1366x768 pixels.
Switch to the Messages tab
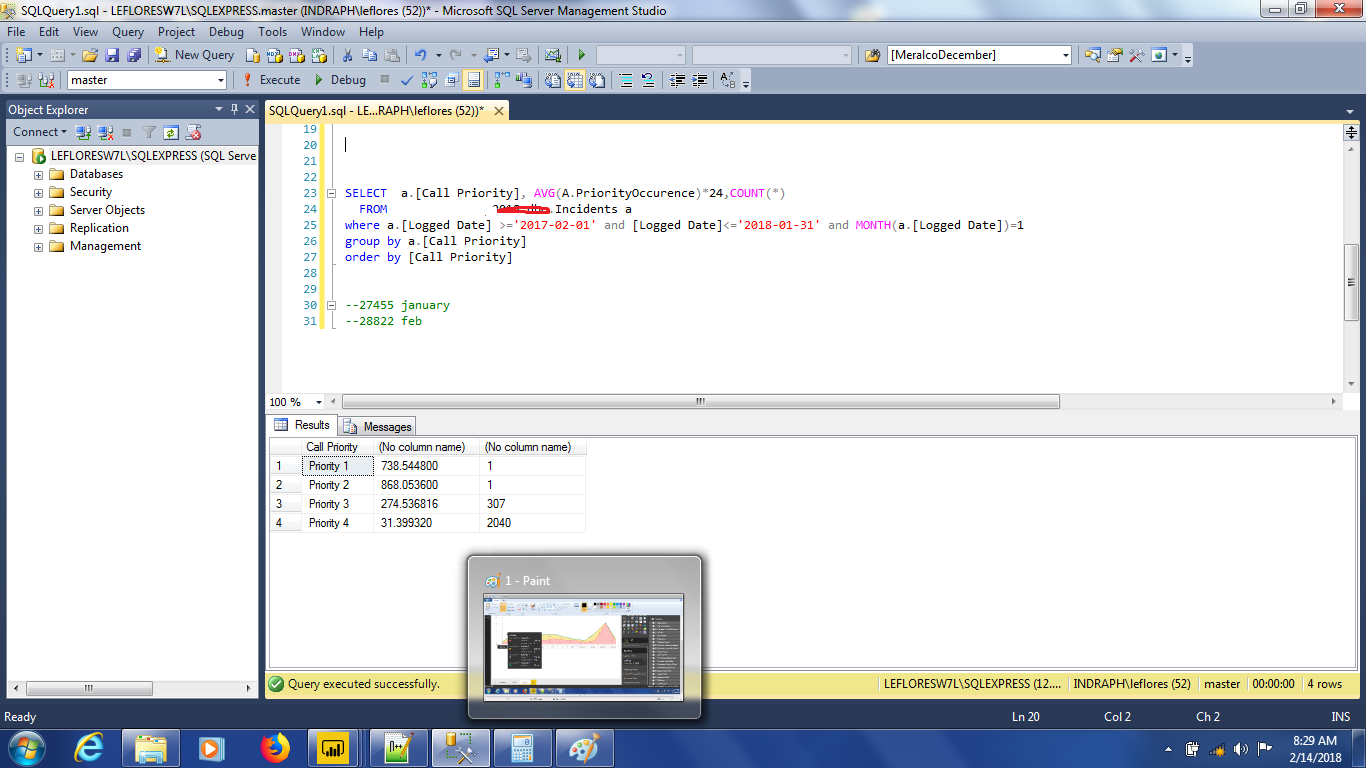[377, 426]
